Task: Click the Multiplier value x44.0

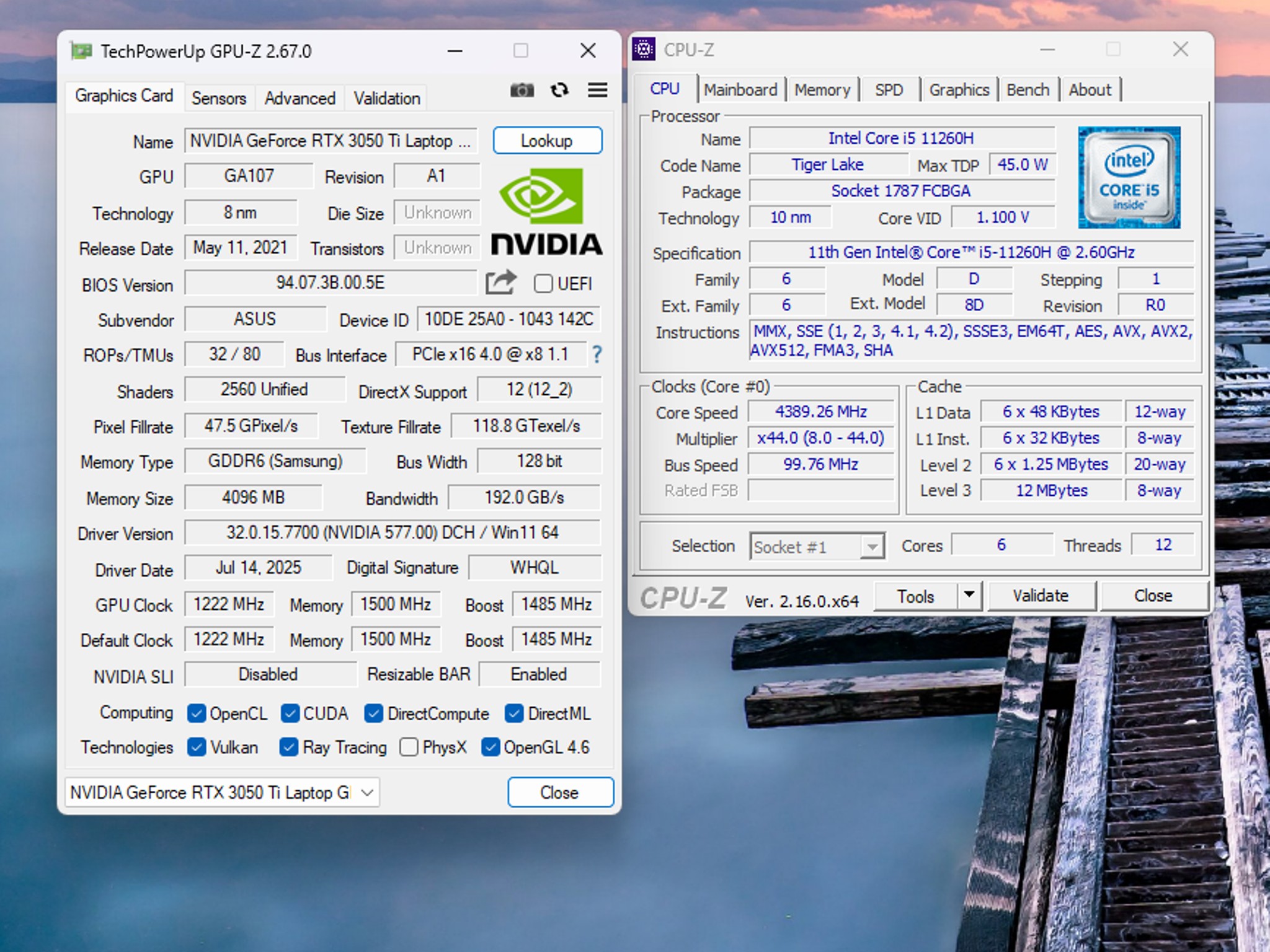Action: pyautogui.click(x=821, y=438)
